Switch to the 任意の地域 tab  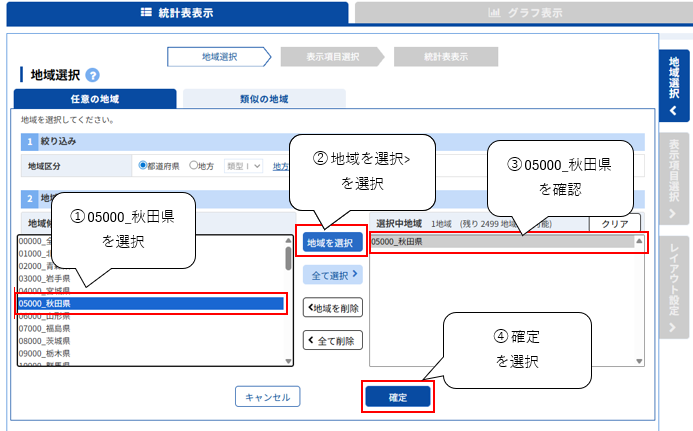click(95, 99)
